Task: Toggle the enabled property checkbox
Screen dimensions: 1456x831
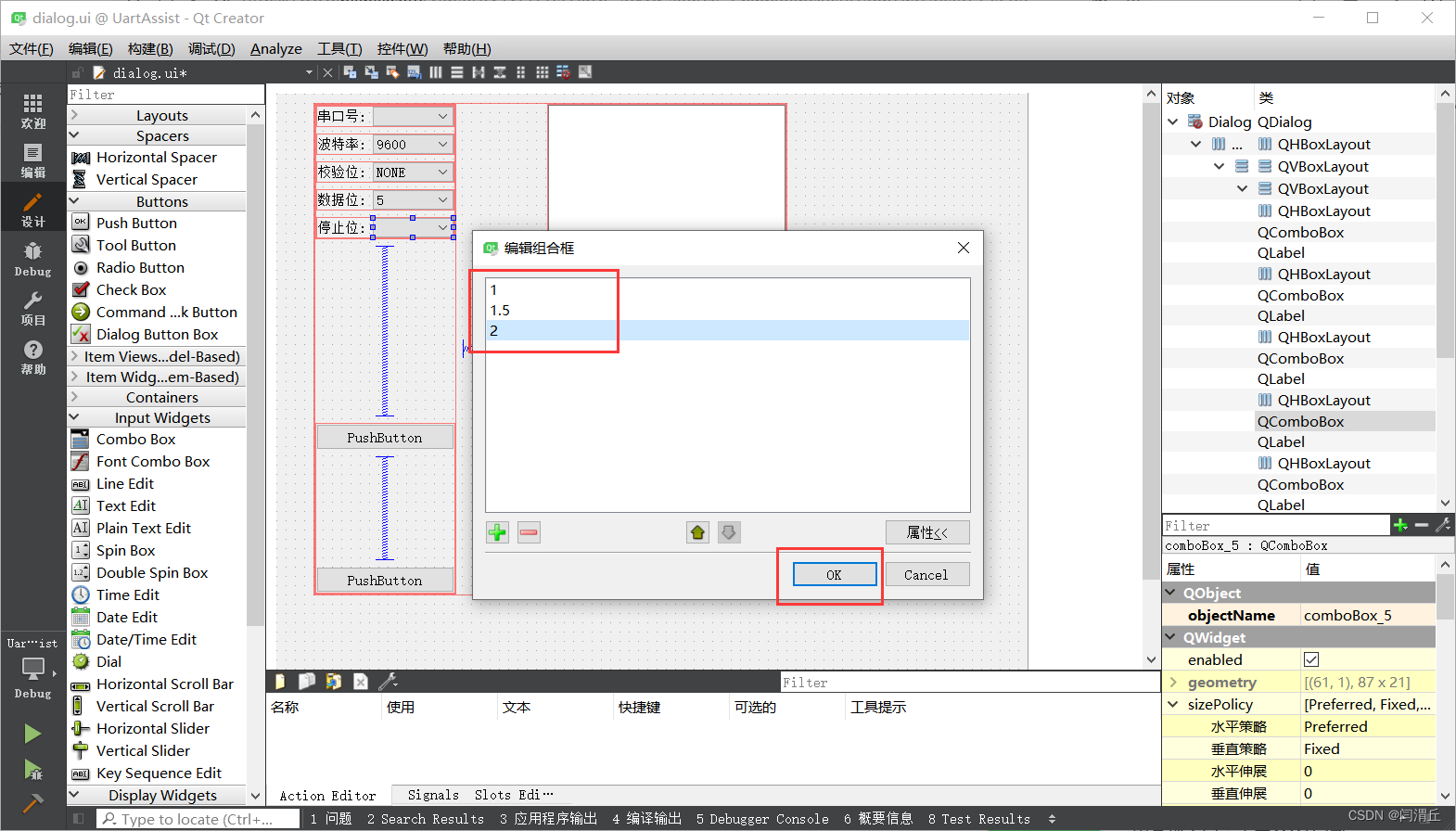Action: coord(1311,659)
